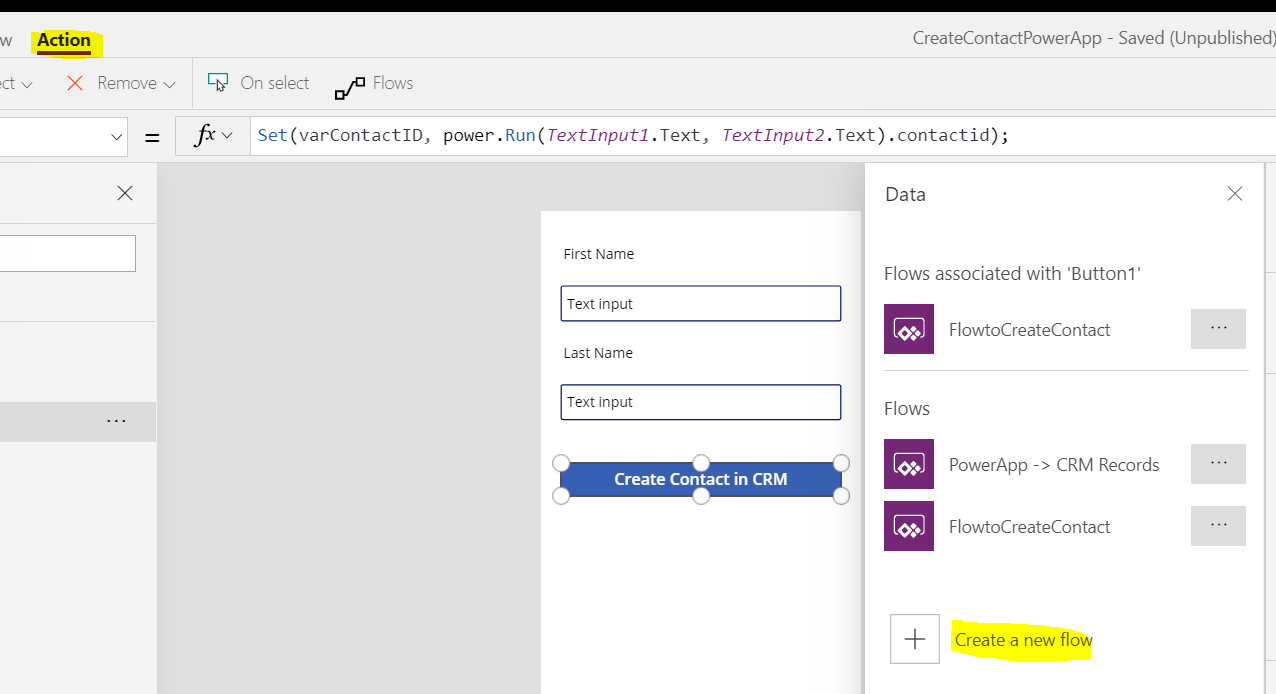The image size is (1276, 694).
Task: Click the plus icon beside Create a new flow
Action: tap(914, 639)
